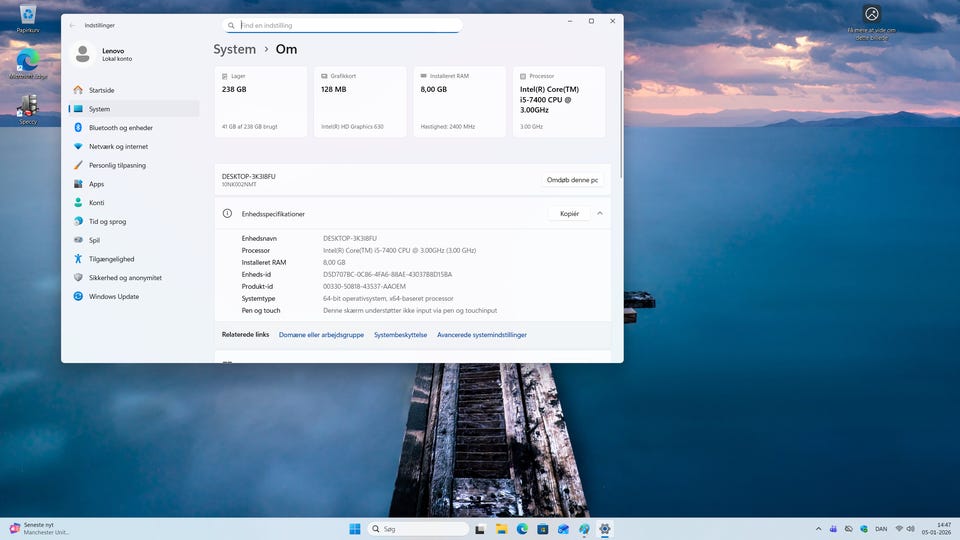Show hidden system tray icons chevron
Image resolution: width=960 pixels, height=540 pixels.
point(818,529)
